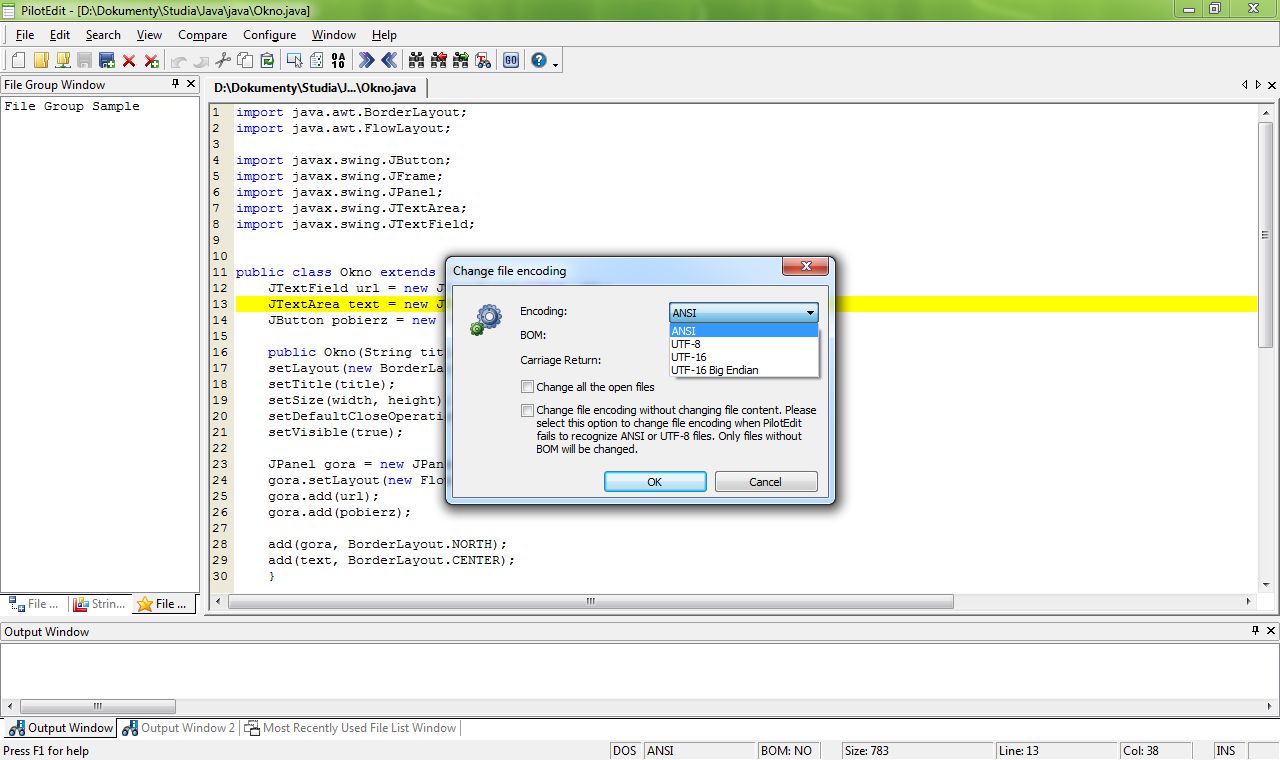Click the scissors Cut icon
The width and height of the screenshot is (1280, 760).
point(223,60)
